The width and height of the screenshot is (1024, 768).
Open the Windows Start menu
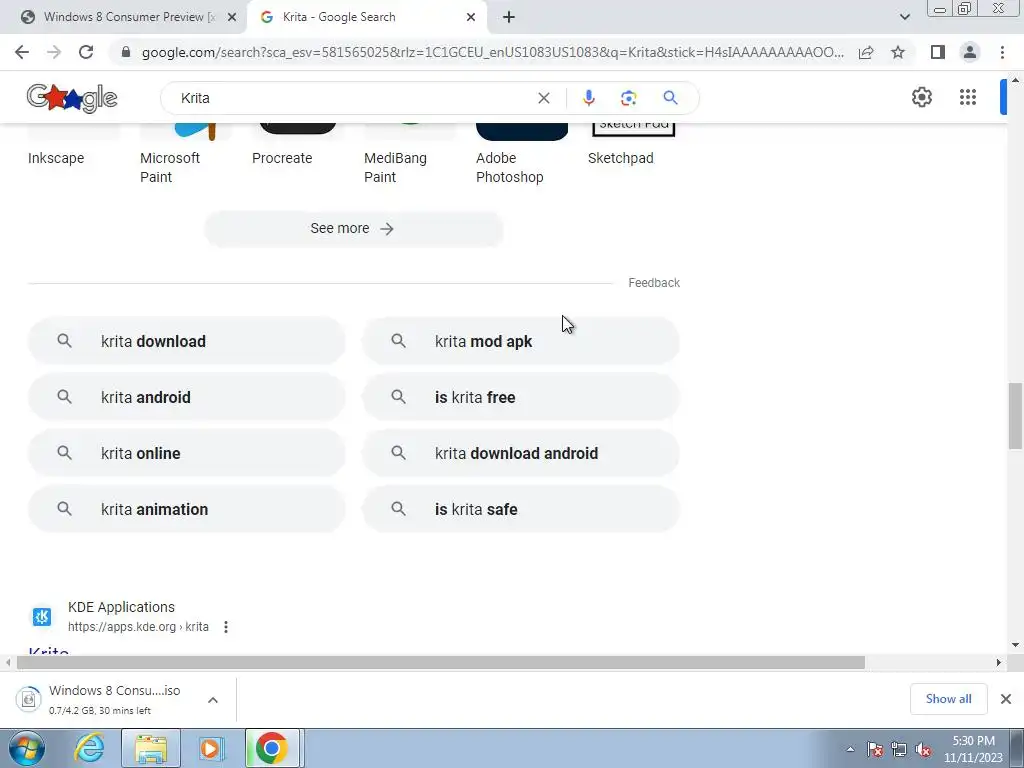click(27, 748)
